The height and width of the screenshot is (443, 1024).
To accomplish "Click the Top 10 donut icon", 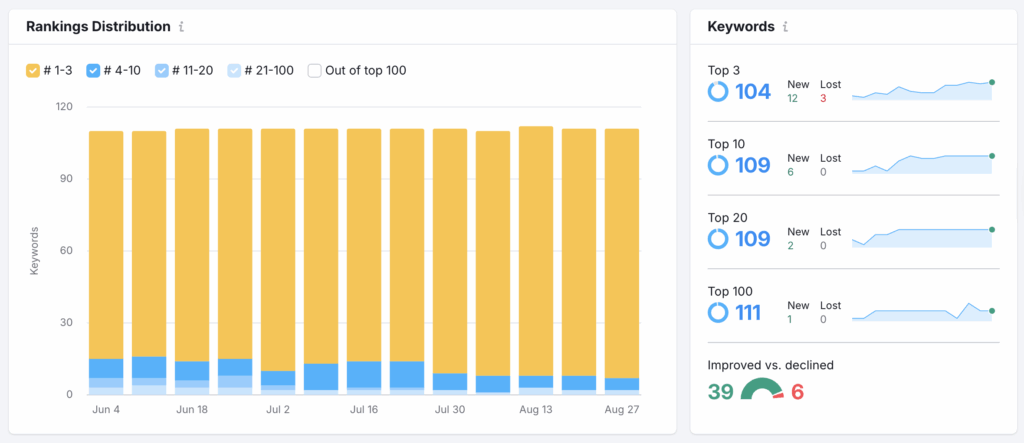I will (x=718, y=165).
